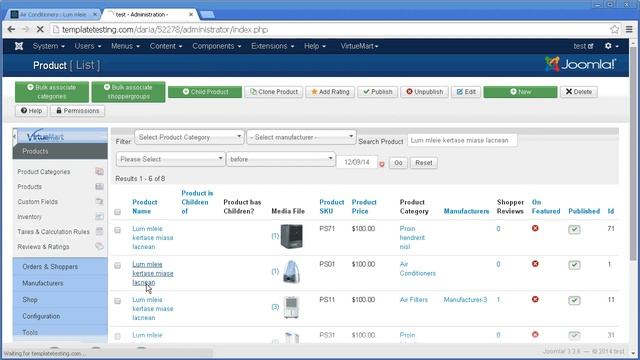Check the box for product PS31
640x360 pixels.
[118, 336]
